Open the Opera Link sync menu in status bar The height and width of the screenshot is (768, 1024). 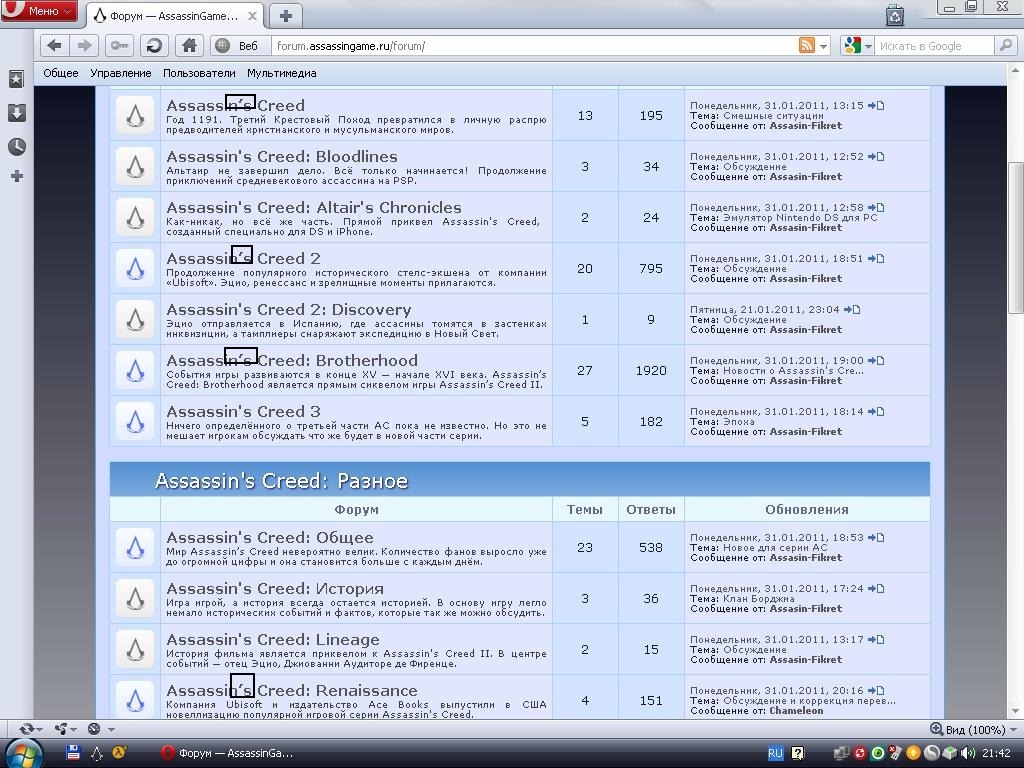[31, 729]
